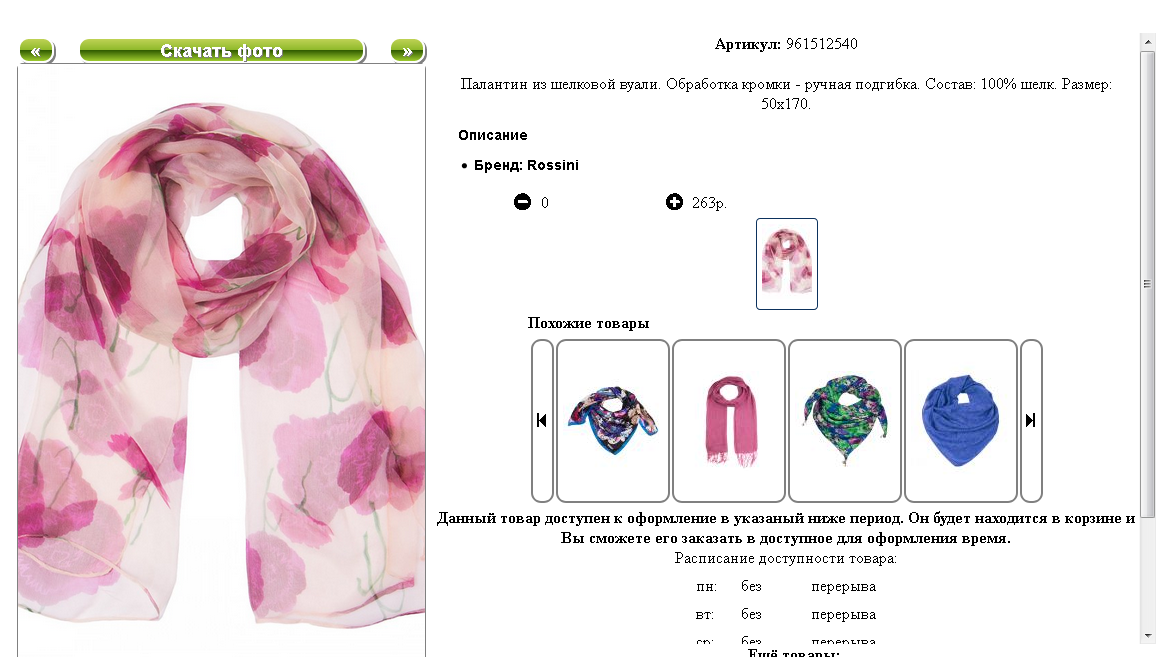Image resolution: width=1158 pixels, height=657 pixels.
Task: Click the vertical scrollbar thumb
Action: [1147, 284]
